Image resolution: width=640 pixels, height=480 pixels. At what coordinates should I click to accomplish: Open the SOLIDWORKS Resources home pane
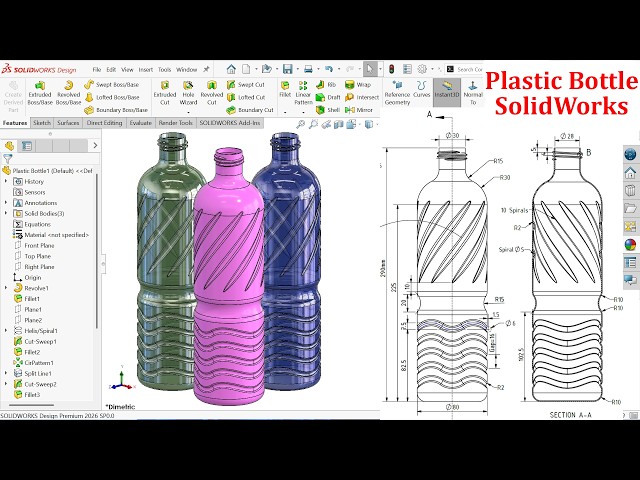pos(631,173)
